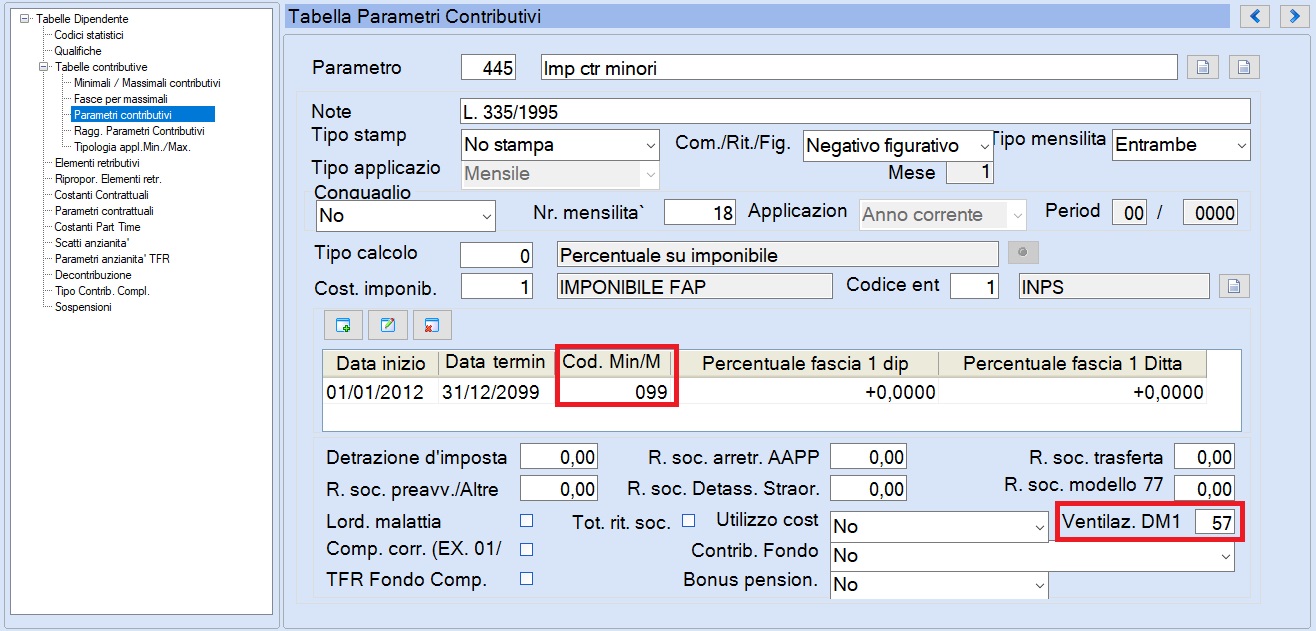1316x631 pixels.
Task: Click the R. soc. modello 77 field
Action: [1204, 489]
